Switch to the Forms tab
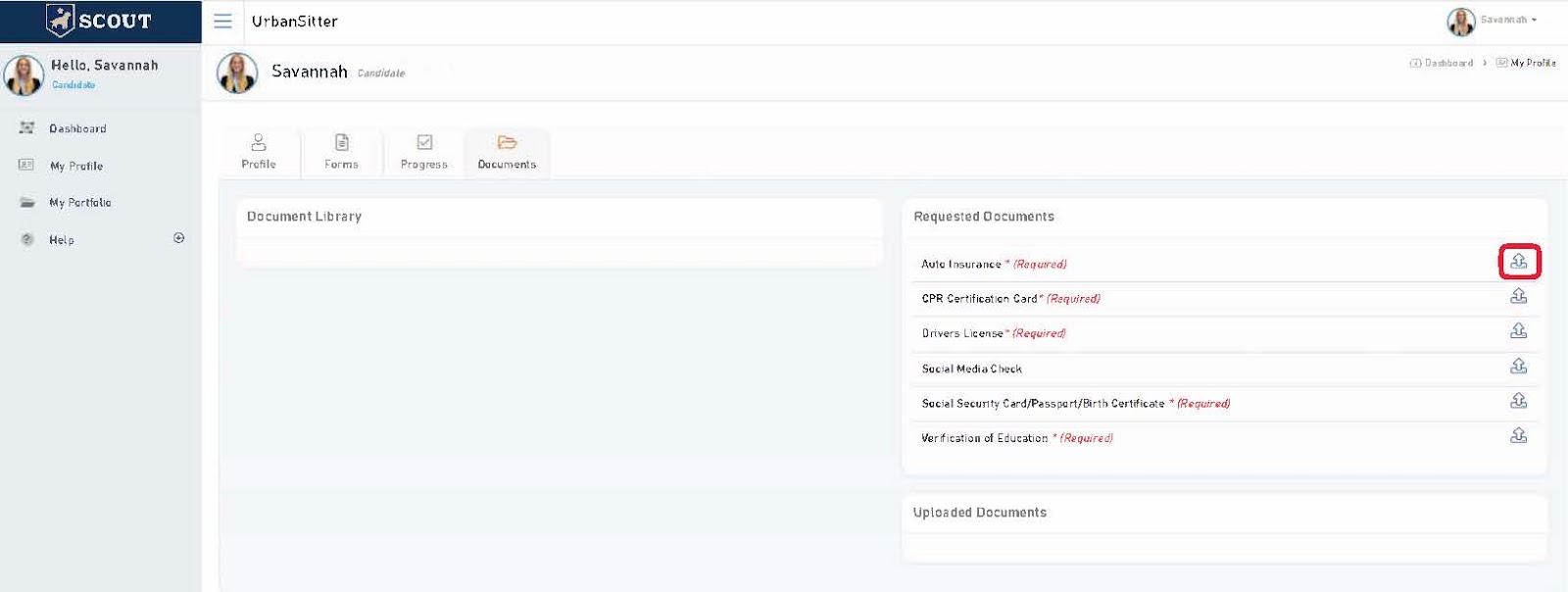 (x=341, y=152)
